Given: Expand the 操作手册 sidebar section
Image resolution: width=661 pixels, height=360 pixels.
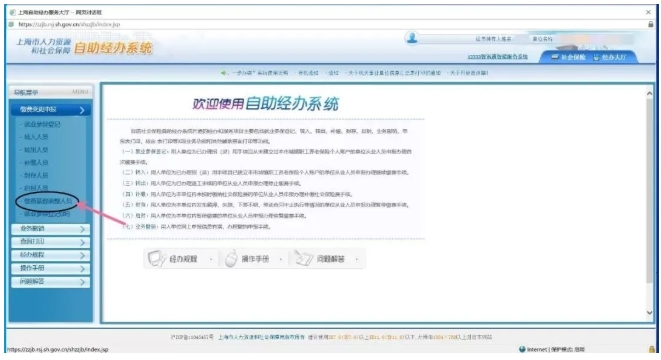Looking at the screenshot, I should tap(50, 268).
